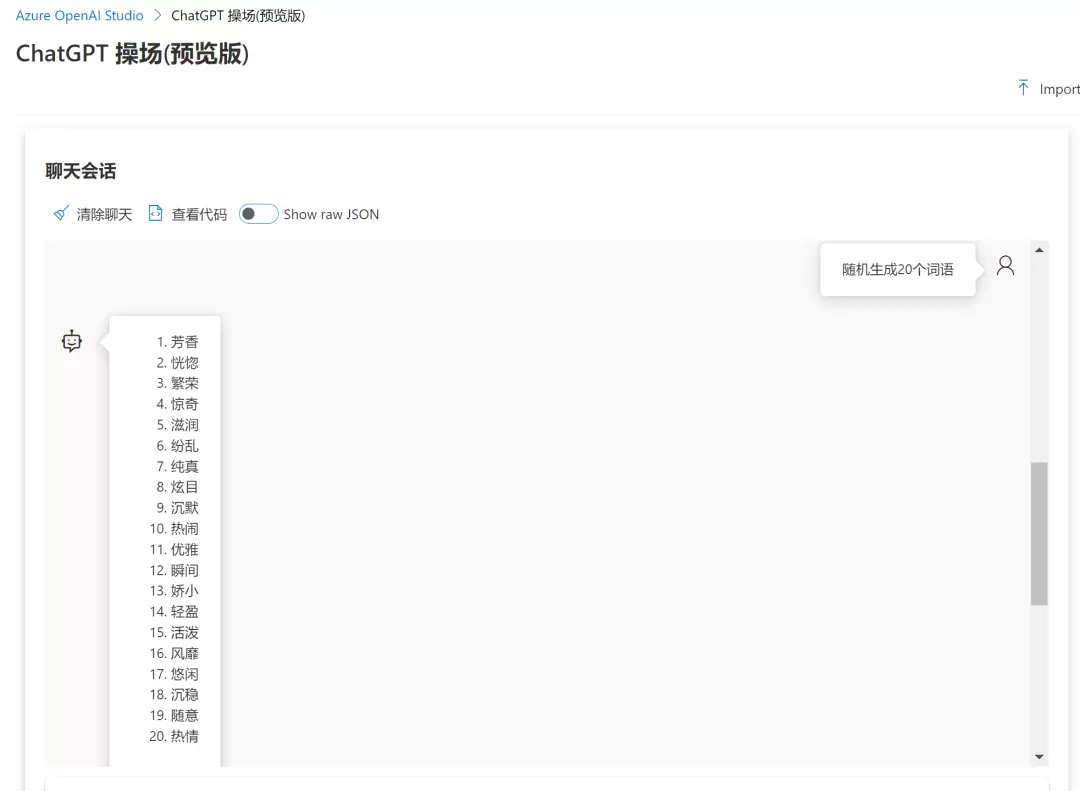Toggle the Show raw JSON switch
Screen dimensions: 1080x791
coord(258,214)
